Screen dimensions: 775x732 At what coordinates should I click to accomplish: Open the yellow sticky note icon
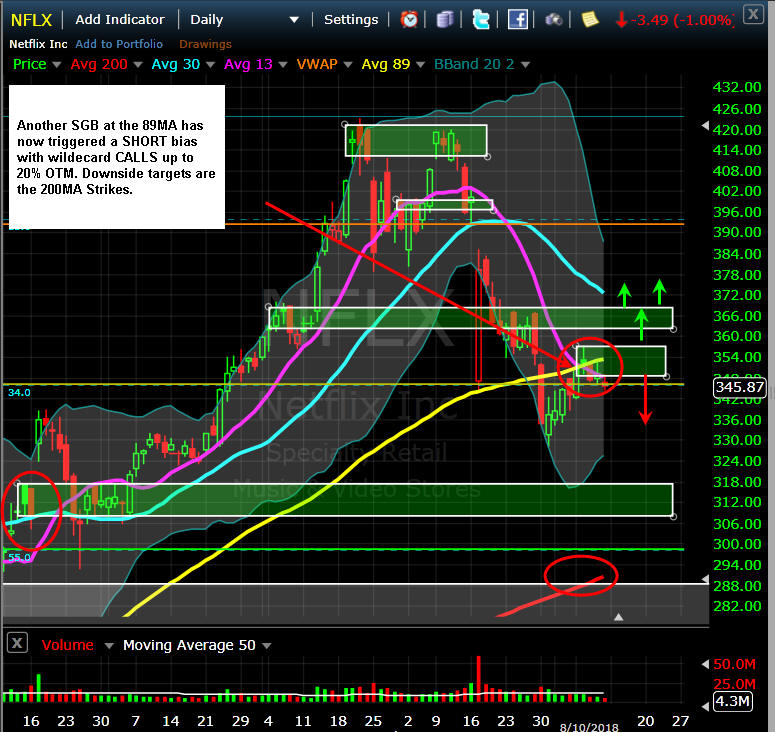coord(590,19)
